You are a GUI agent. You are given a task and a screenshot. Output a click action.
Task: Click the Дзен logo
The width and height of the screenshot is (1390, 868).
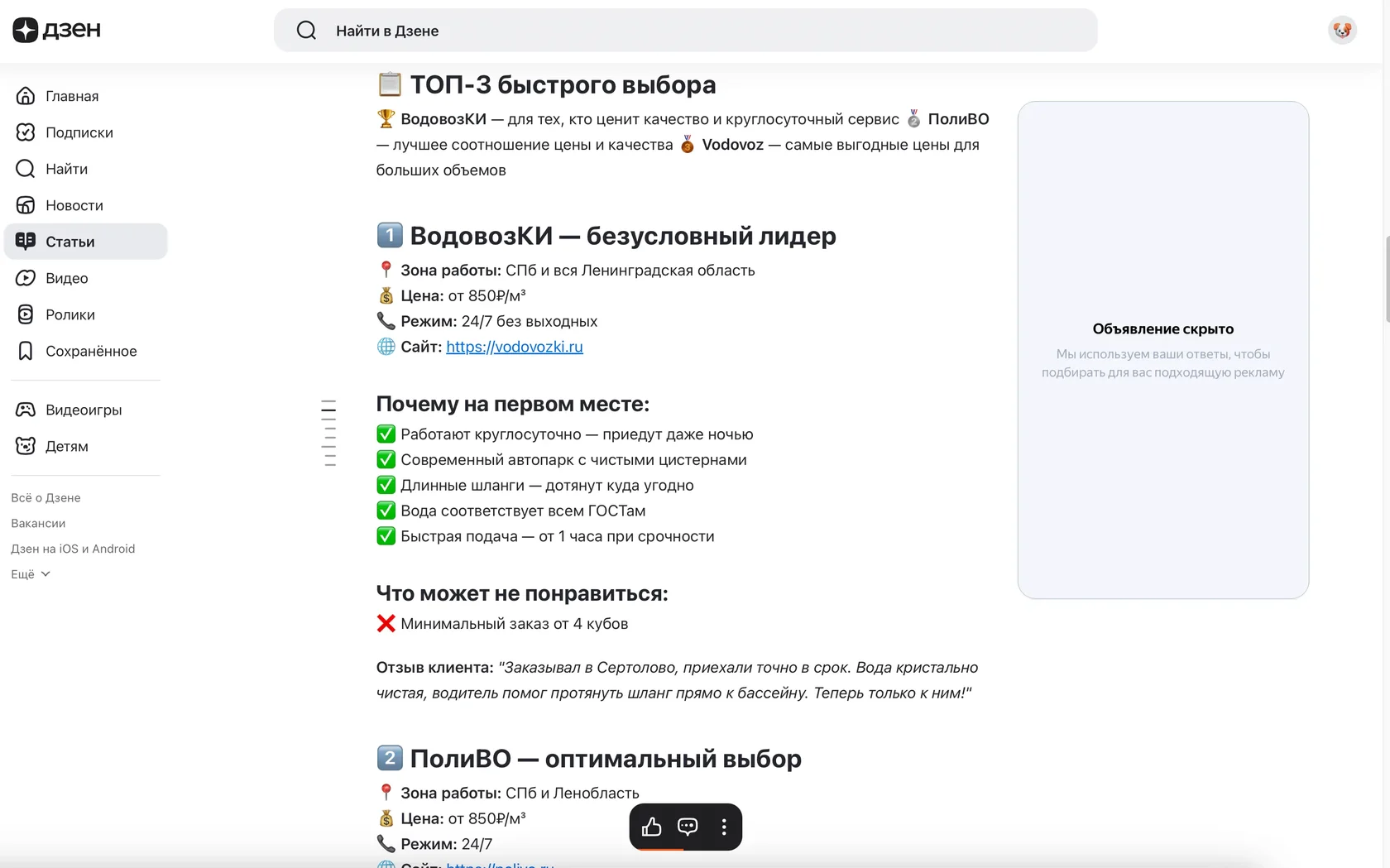[x=55, y=30]
